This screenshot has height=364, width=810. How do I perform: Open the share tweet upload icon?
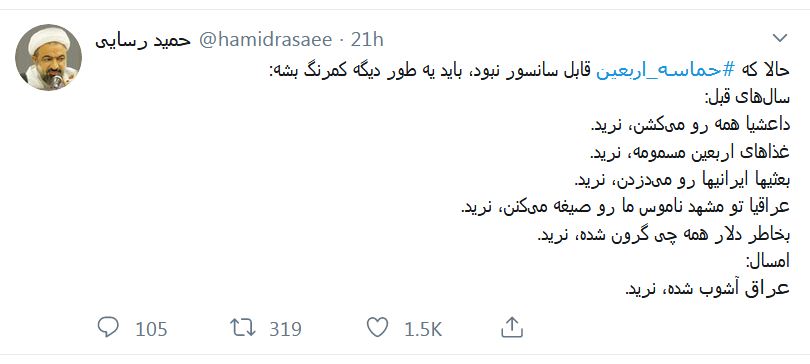[511, 327]
